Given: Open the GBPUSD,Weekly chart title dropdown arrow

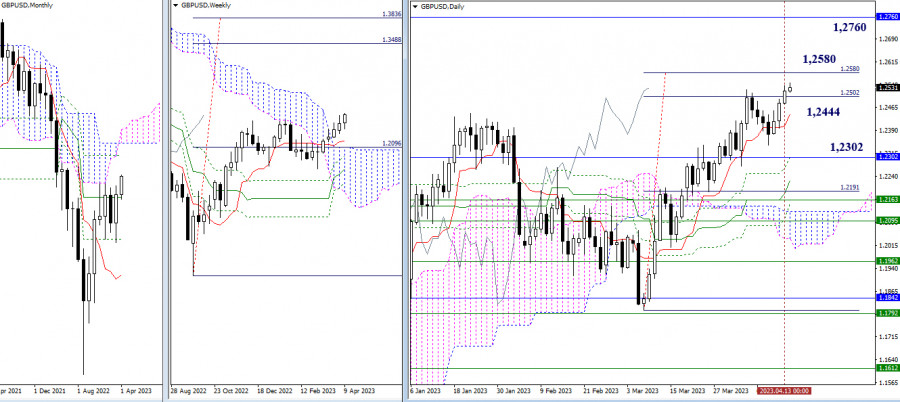Looking at the screenshot, I should point(176,5).
